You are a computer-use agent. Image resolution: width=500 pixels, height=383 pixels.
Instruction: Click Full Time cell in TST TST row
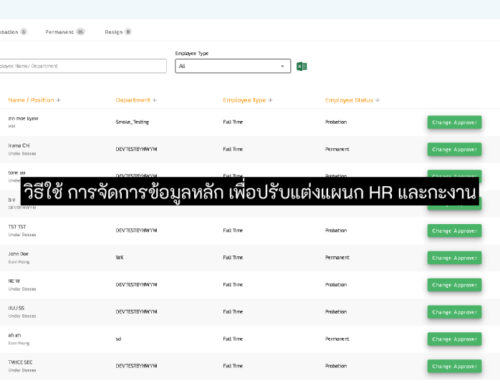pos(233,230)
